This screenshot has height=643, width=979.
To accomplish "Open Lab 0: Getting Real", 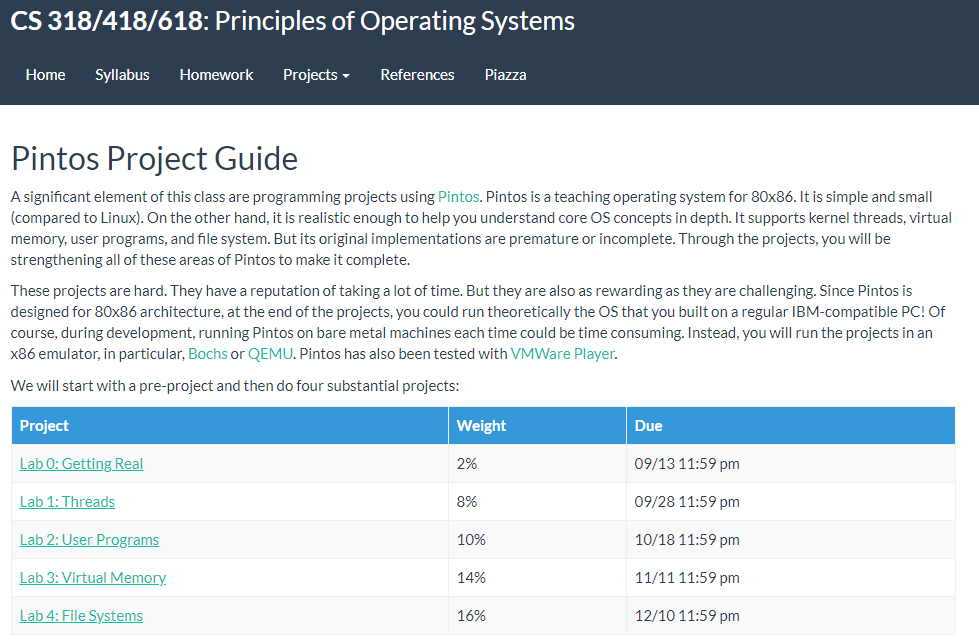I will coord(81,464).
